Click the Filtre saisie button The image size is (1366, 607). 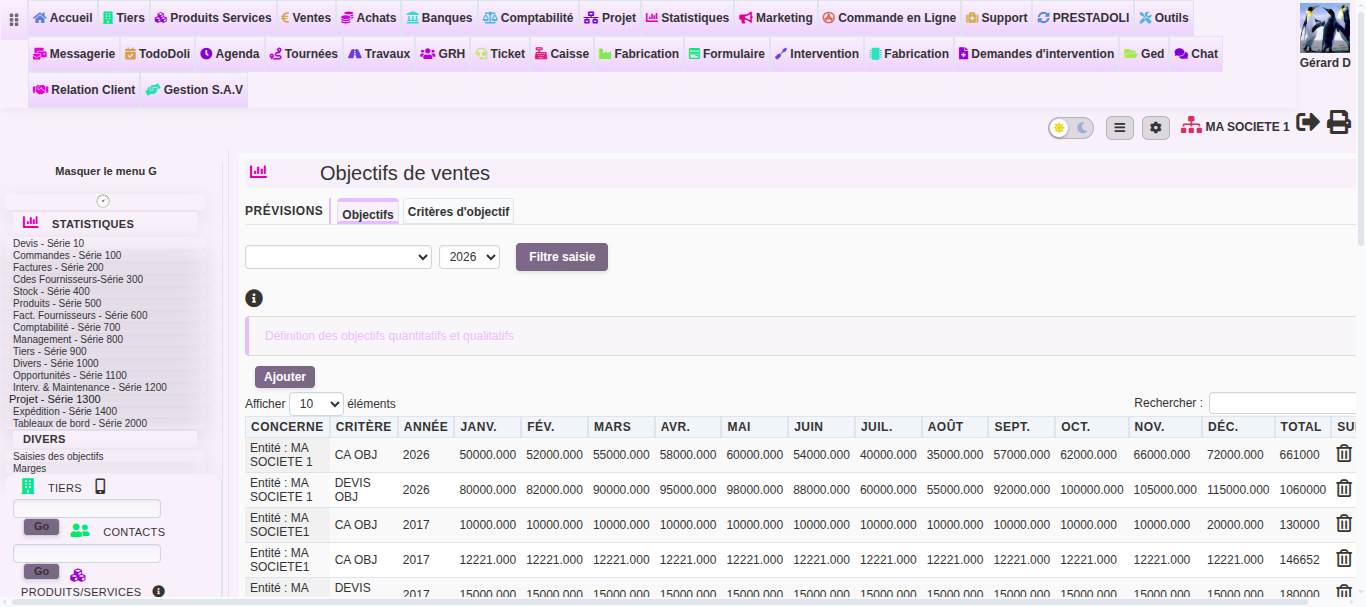coord(562,257)
